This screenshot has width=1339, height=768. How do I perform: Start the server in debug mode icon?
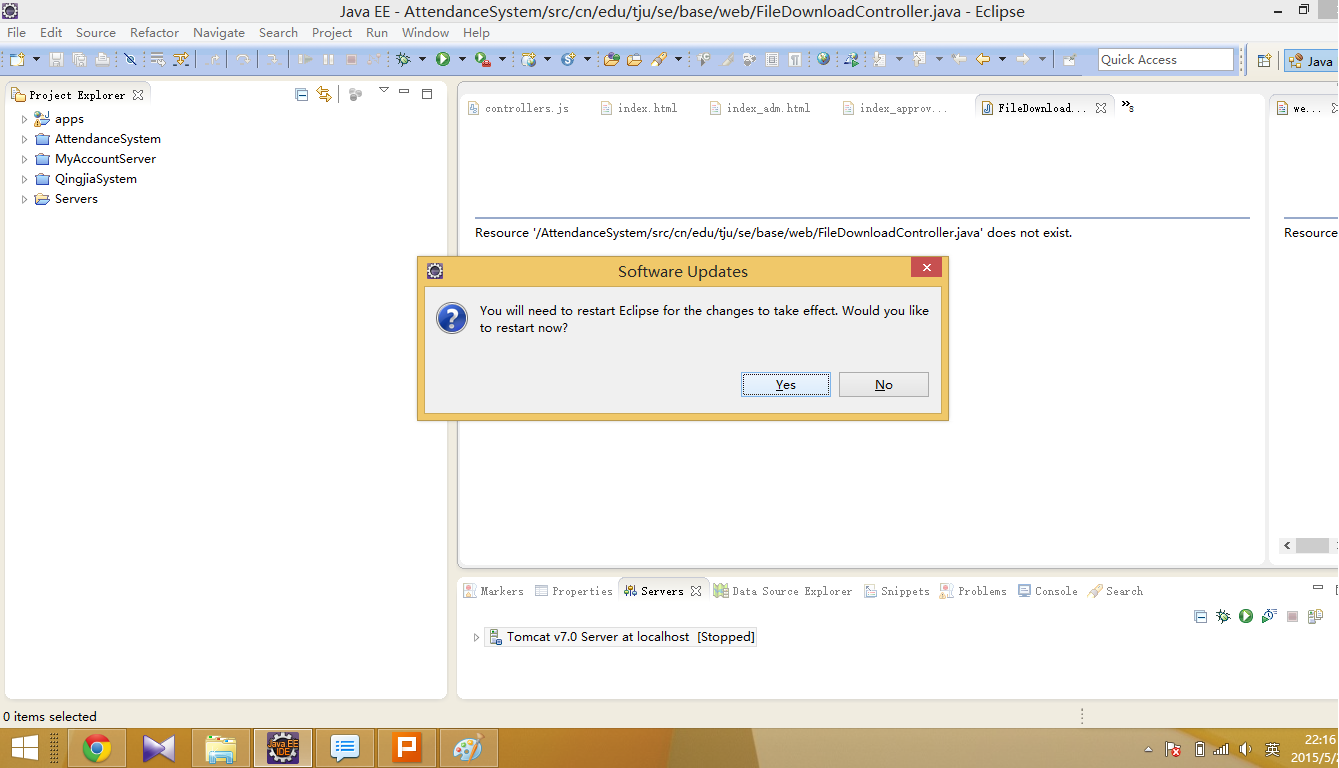tap(1223, 616)
